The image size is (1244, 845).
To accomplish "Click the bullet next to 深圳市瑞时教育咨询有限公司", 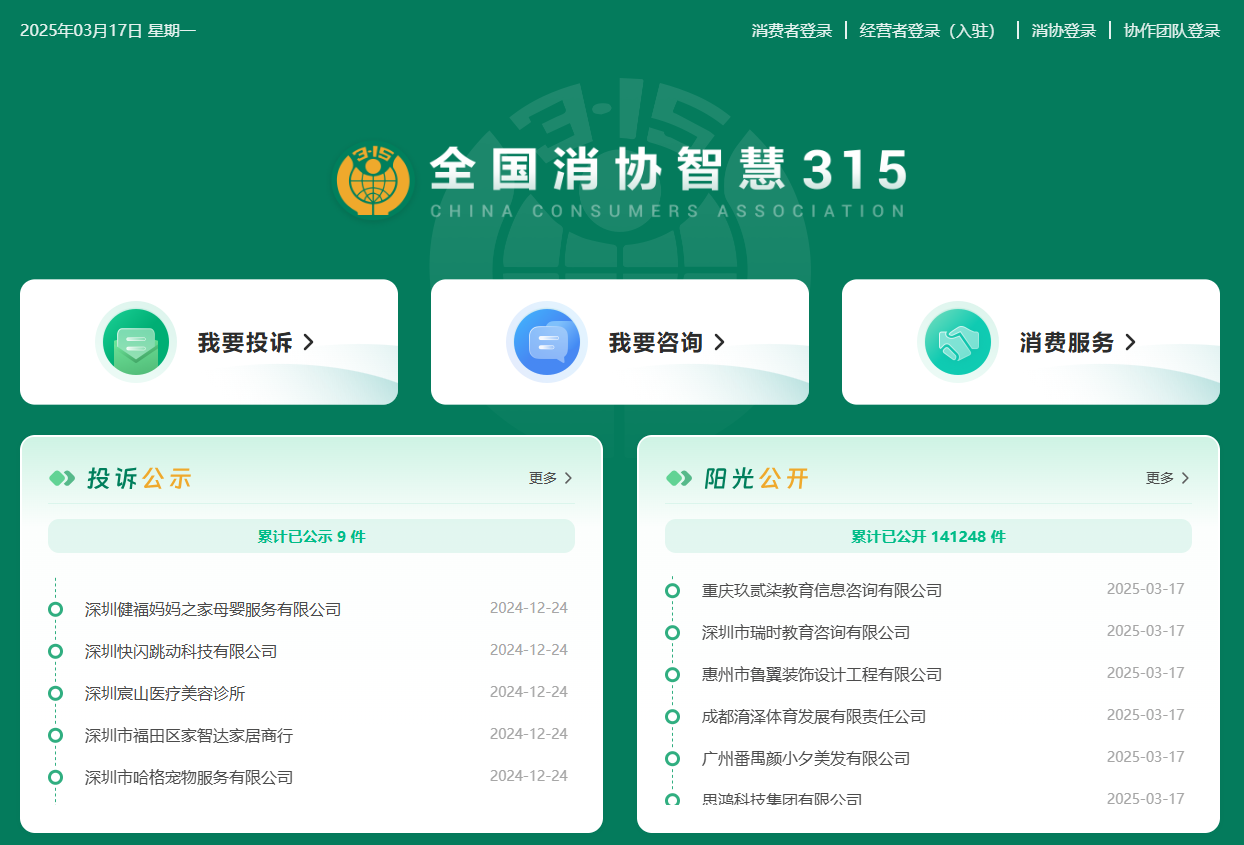I will pos(673,632).
